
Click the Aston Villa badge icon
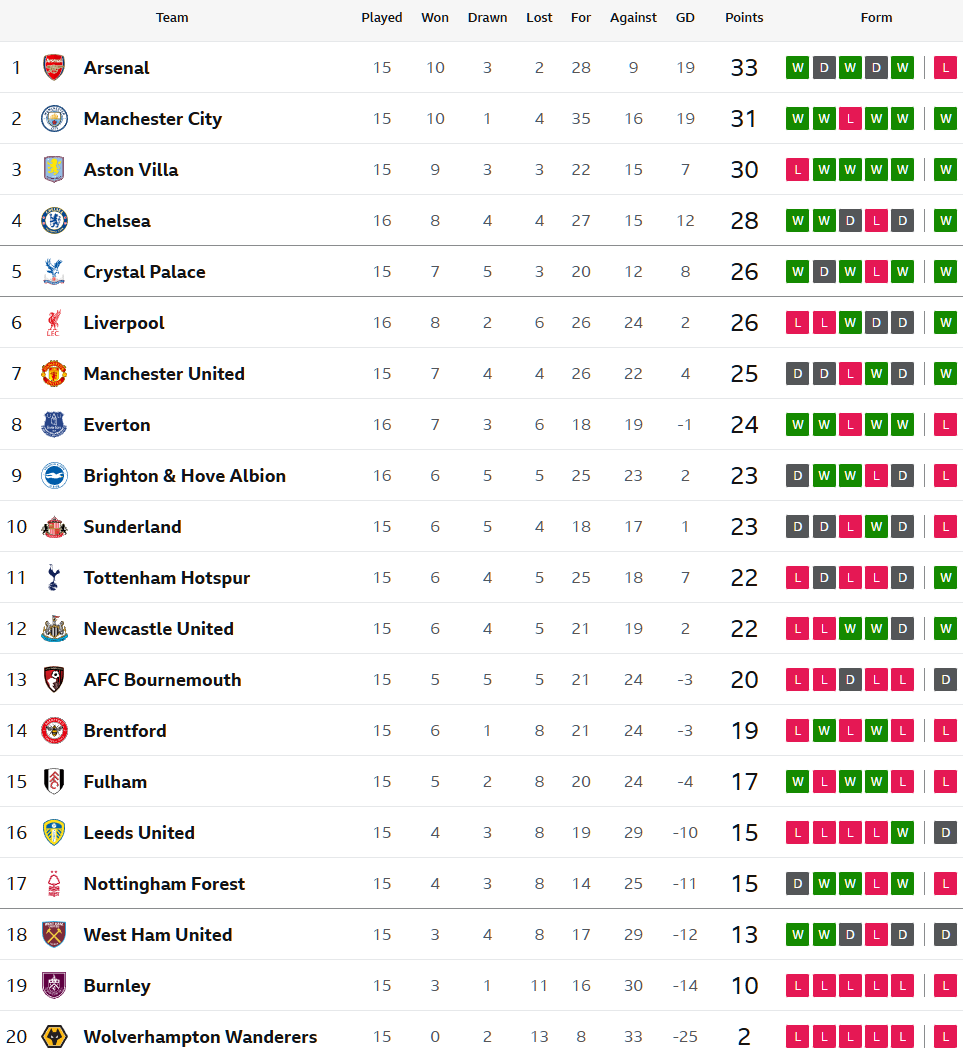point(54,170)
